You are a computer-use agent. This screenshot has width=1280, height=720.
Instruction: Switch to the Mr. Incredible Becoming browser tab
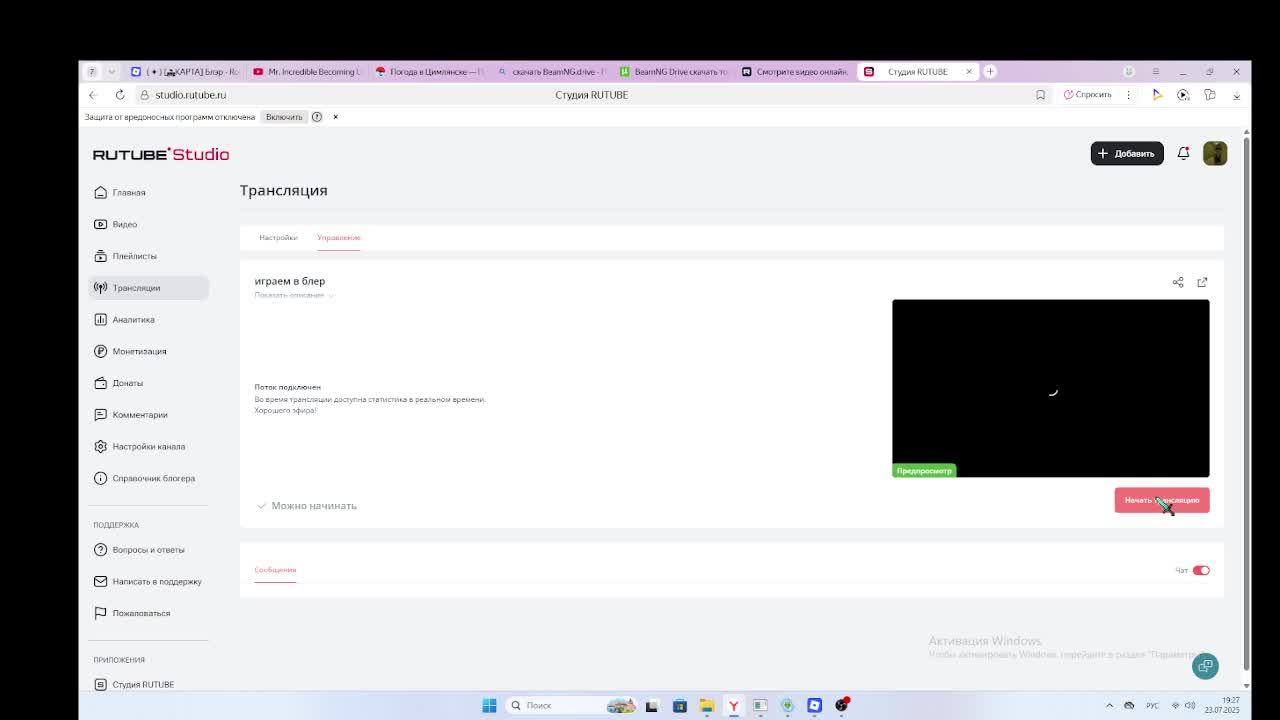pyautogui.click(x=306, y=71)
